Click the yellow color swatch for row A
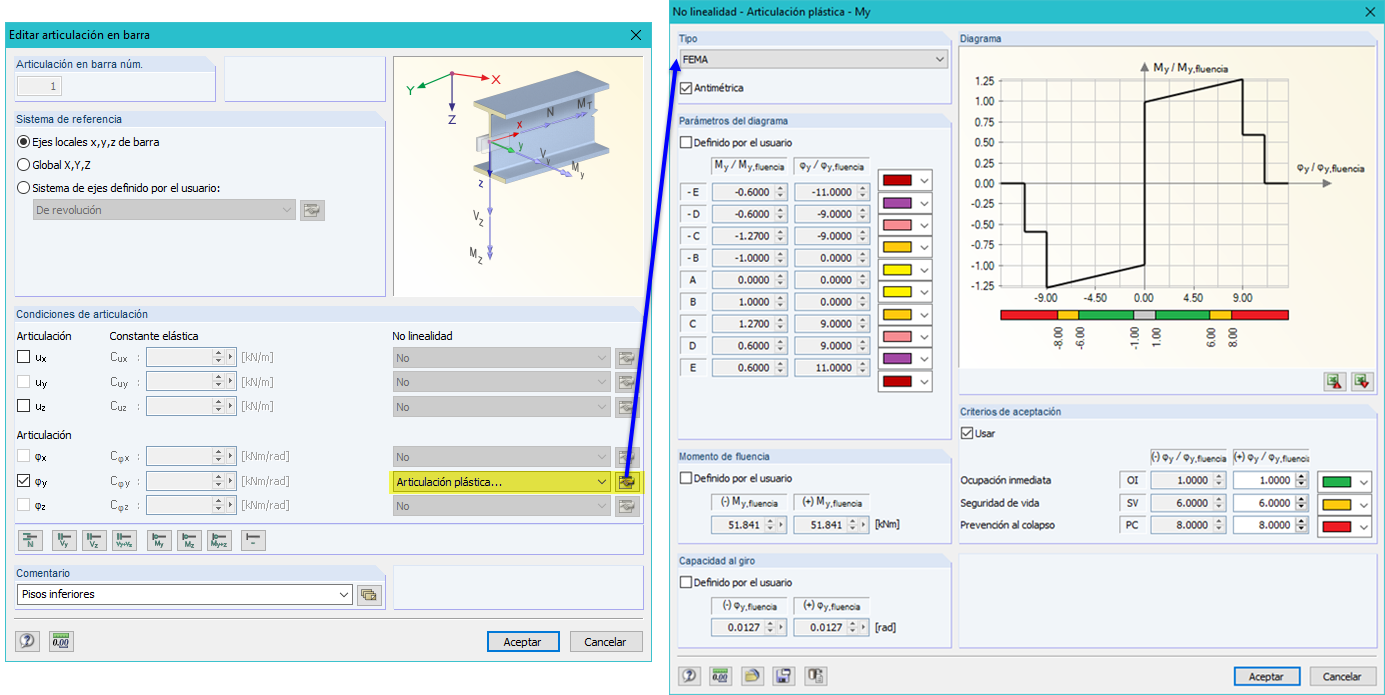This screenshot has height=695, width=1385. tap(897, 270)
